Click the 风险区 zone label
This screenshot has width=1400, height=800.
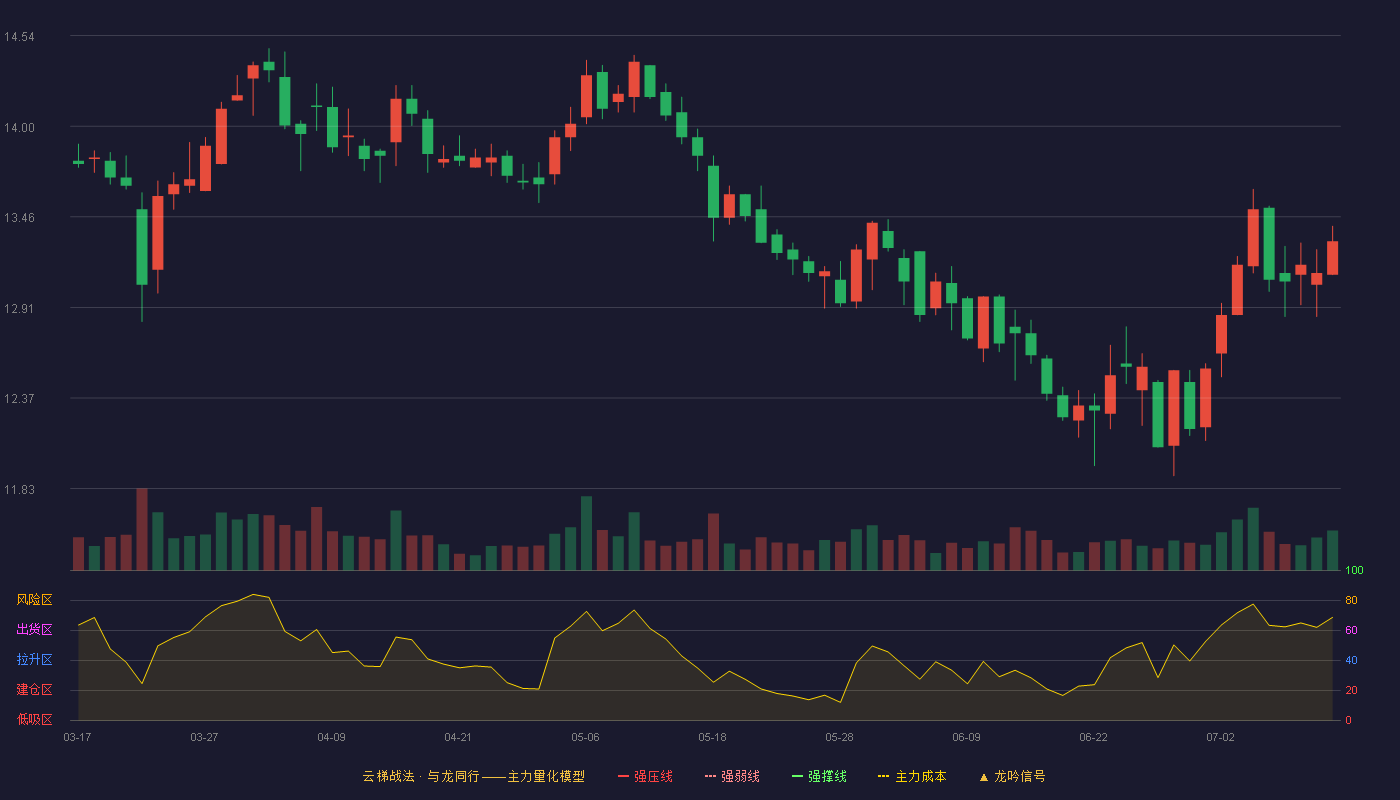pos(34,600)
